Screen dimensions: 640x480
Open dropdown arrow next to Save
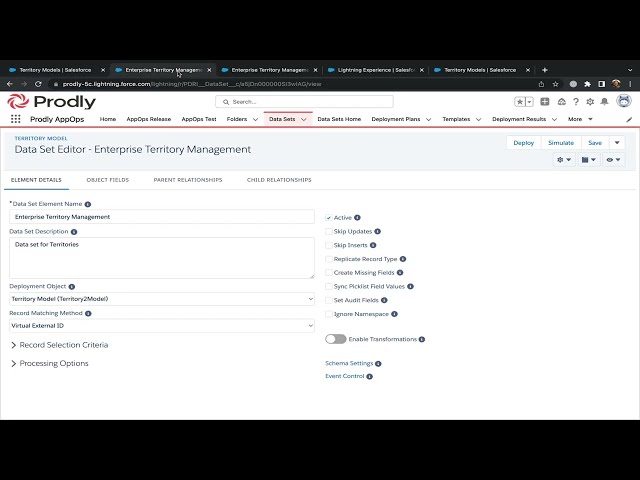coord(617,142)
